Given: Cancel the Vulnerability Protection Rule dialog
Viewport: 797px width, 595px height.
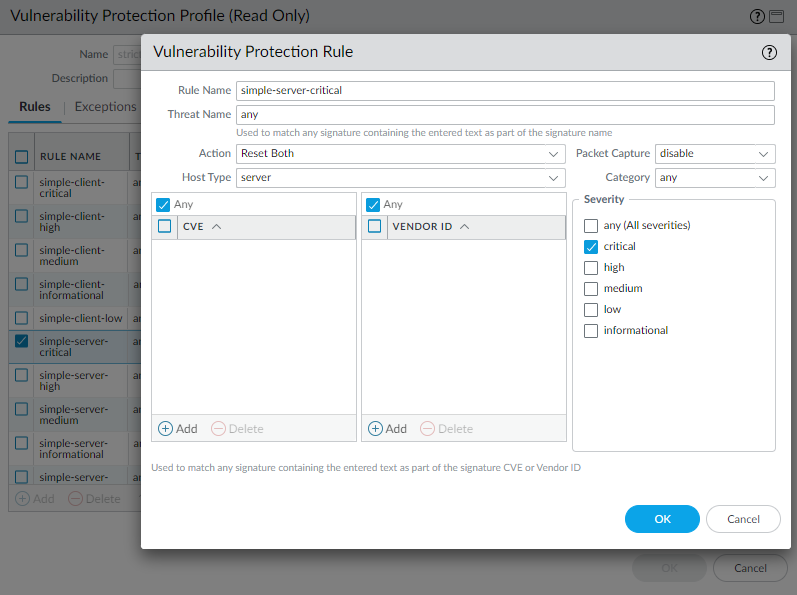Looking at the screenshot, I should point(743,519).
